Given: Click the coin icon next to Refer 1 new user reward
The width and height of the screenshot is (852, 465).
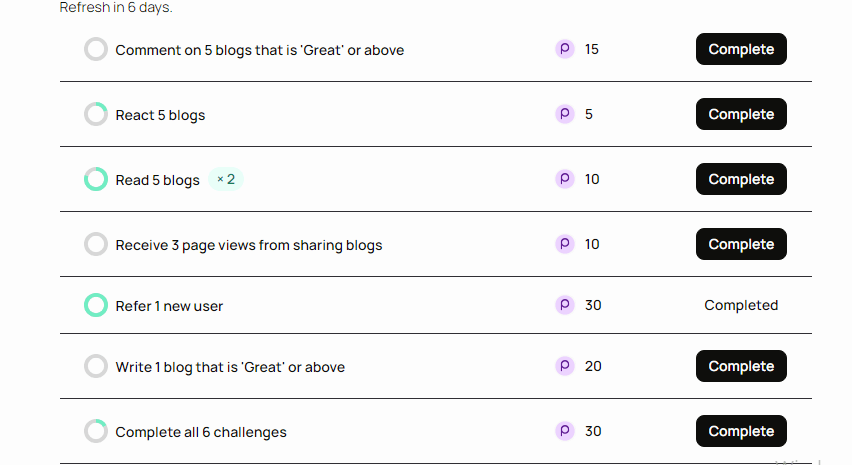Looking at the screenshot, I should coord(565,305).
